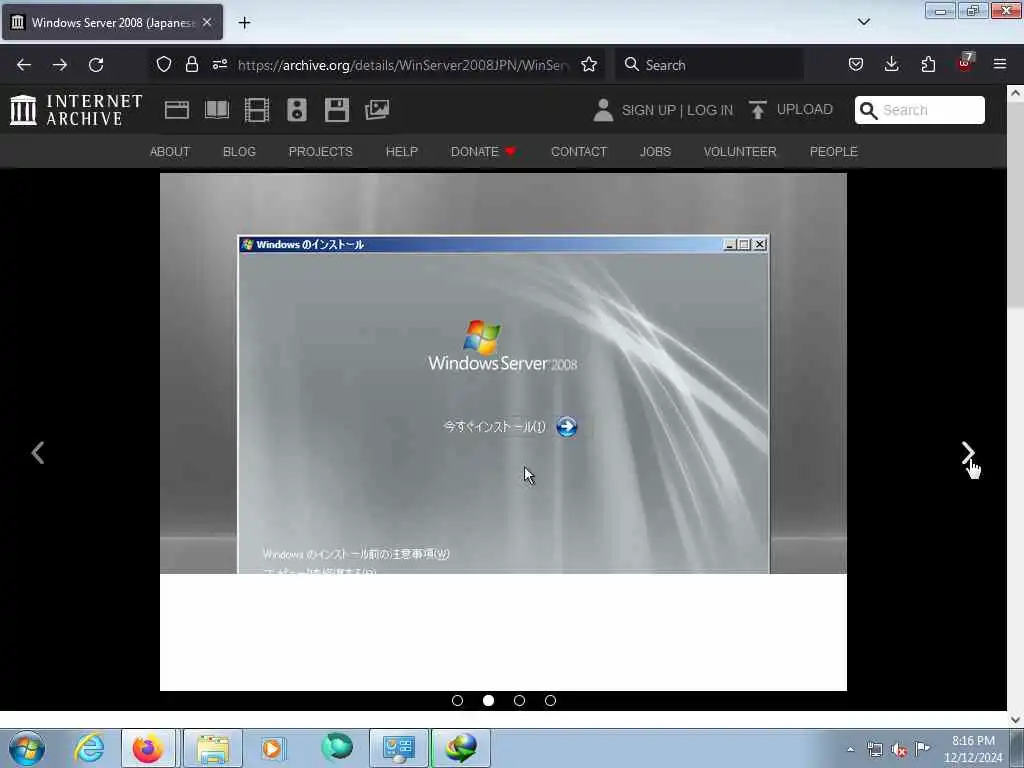The height and width of the screenshot is (768, 1024).
Task: Click scrollbar up arrow
Action: (1015, 93)
